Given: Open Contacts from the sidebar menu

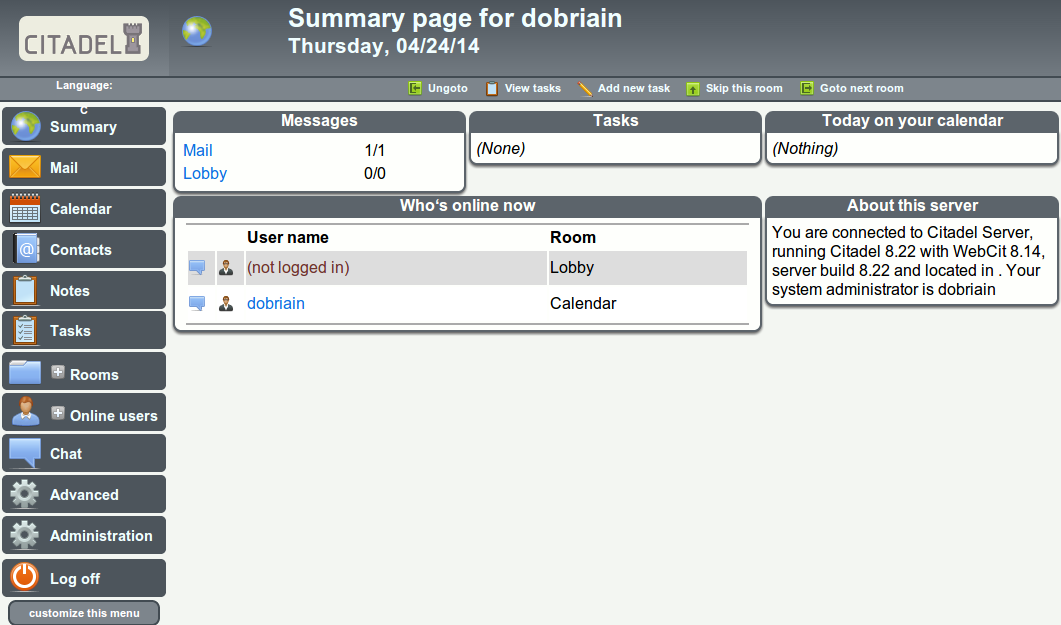Looking at the screenshot, I should point(84,249).
